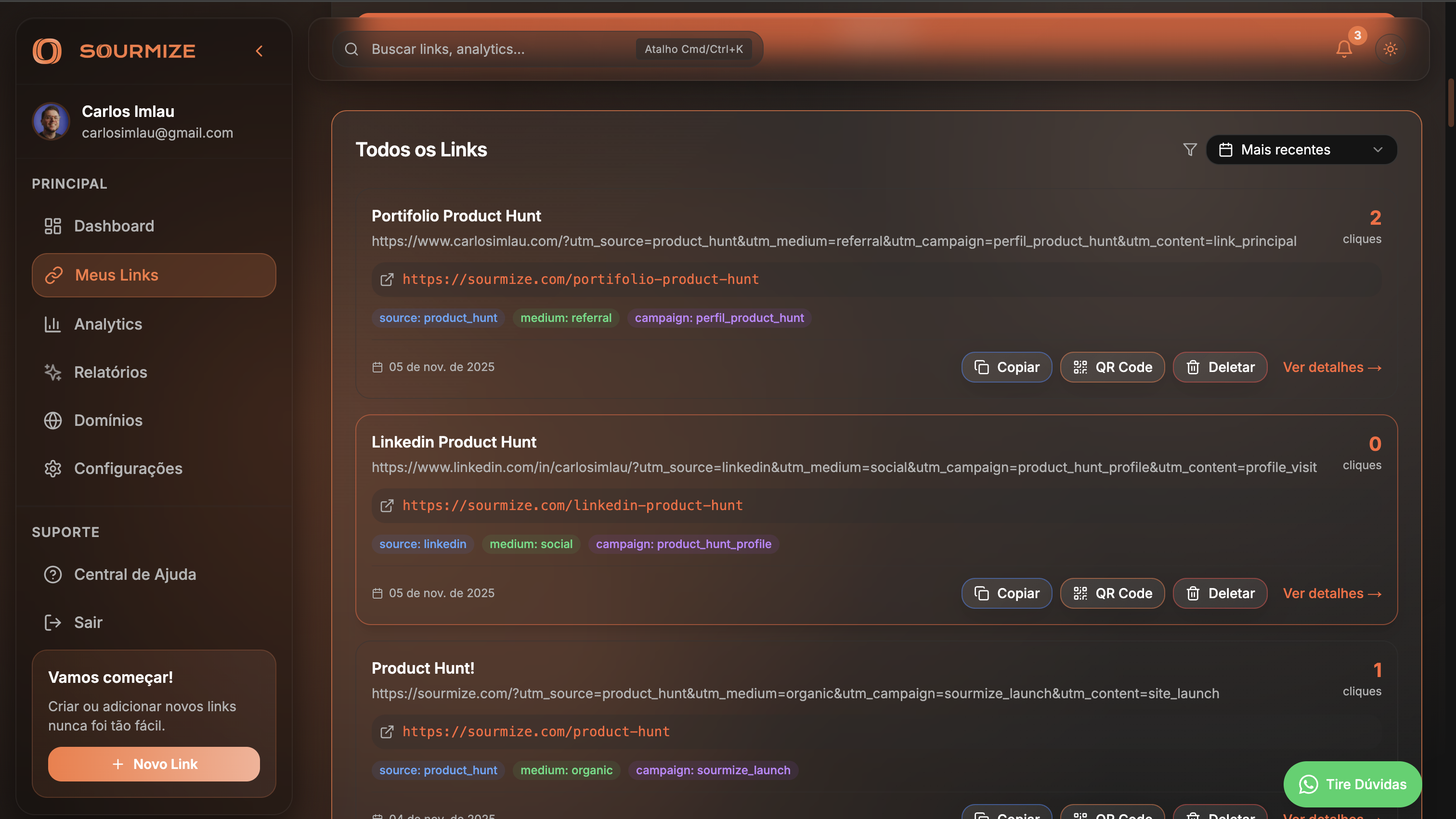Click Ver detalhes for Portifolio Product Hunt
Viewport: 1456px width, 819px height.
tap(1332, 367)
